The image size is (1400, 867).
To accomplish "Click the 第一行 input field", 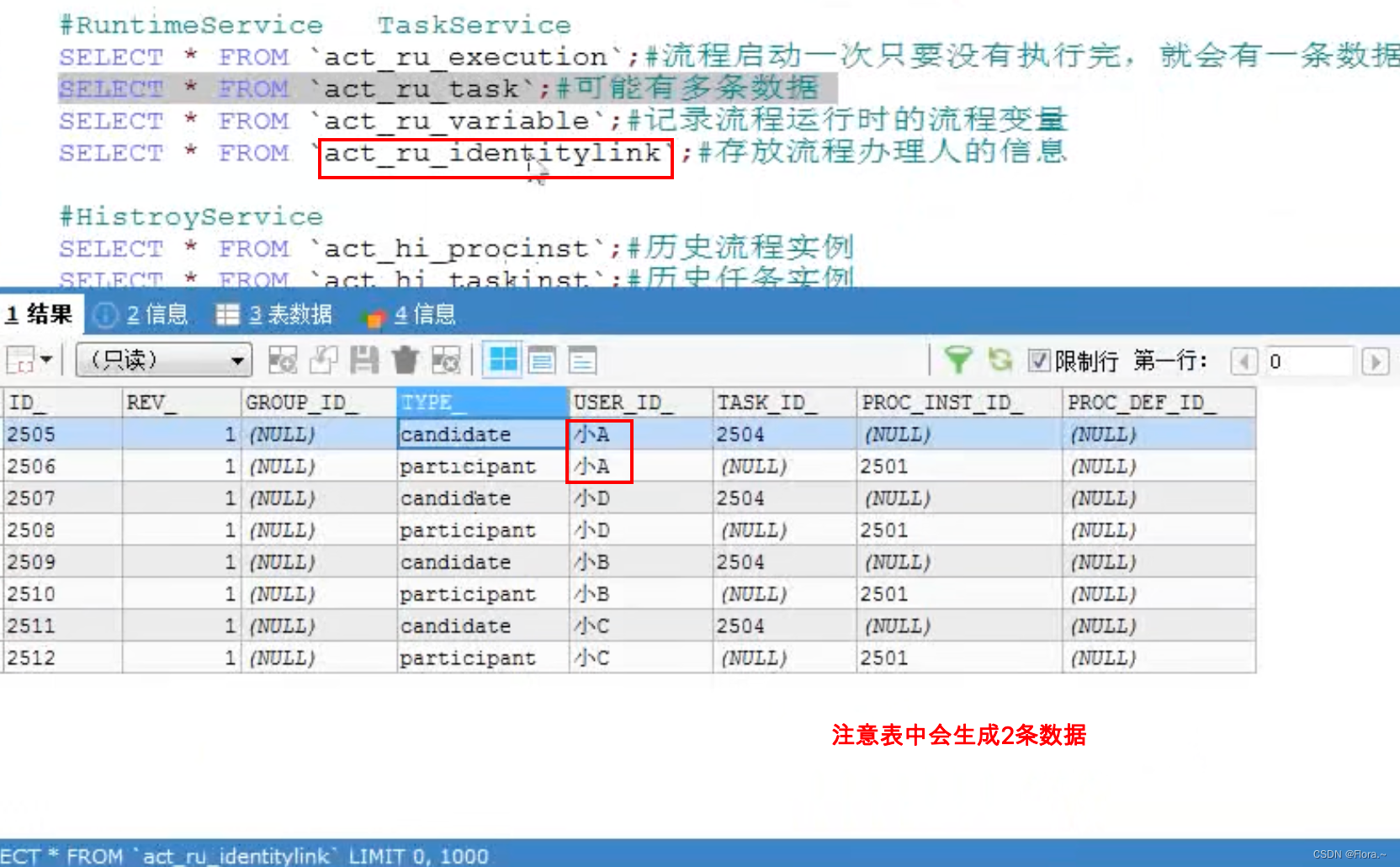I will pos(1310,362).
